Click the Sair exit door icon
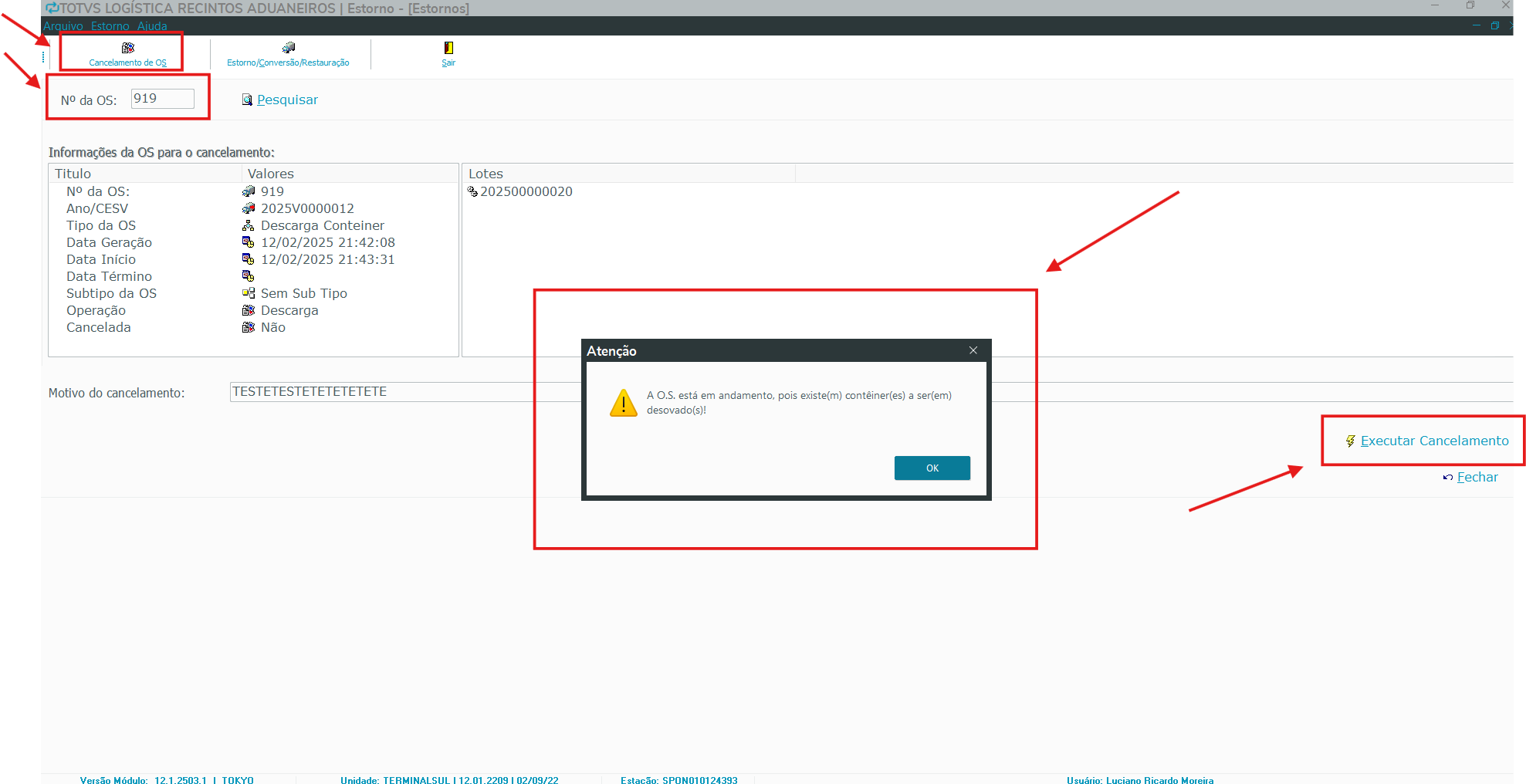The width and height of the screenshot is (1526, 784). pos(448,48)
